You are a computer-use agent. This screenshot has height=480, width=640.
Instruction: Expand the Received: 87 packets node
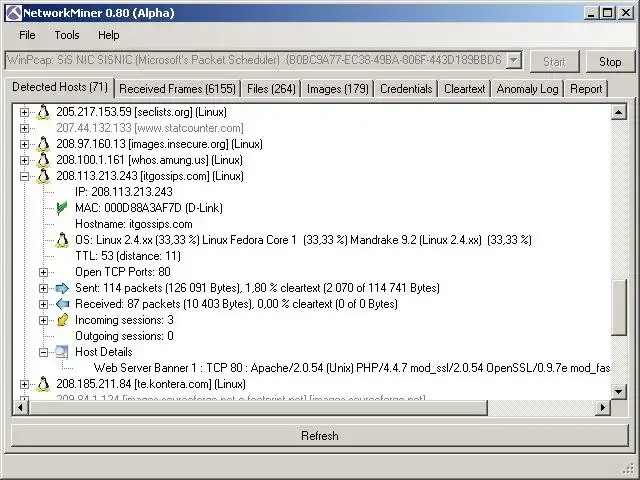pos(43,304)
